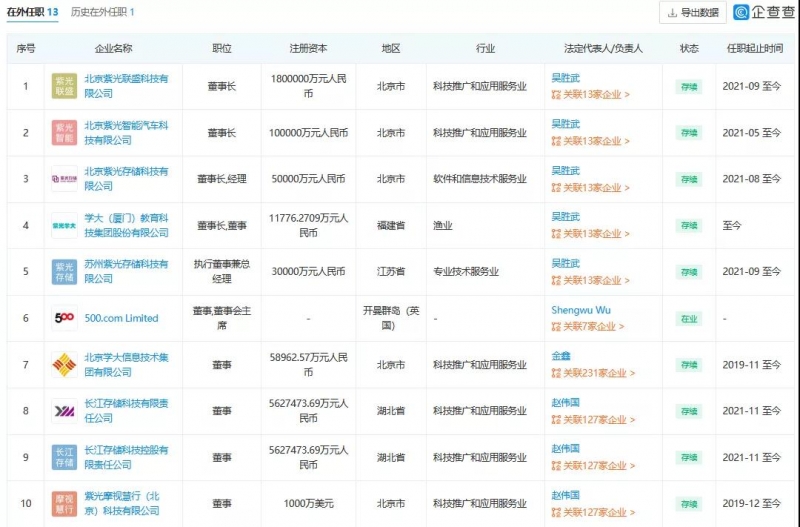Expand 关联127家企业 in row 10

593,512
